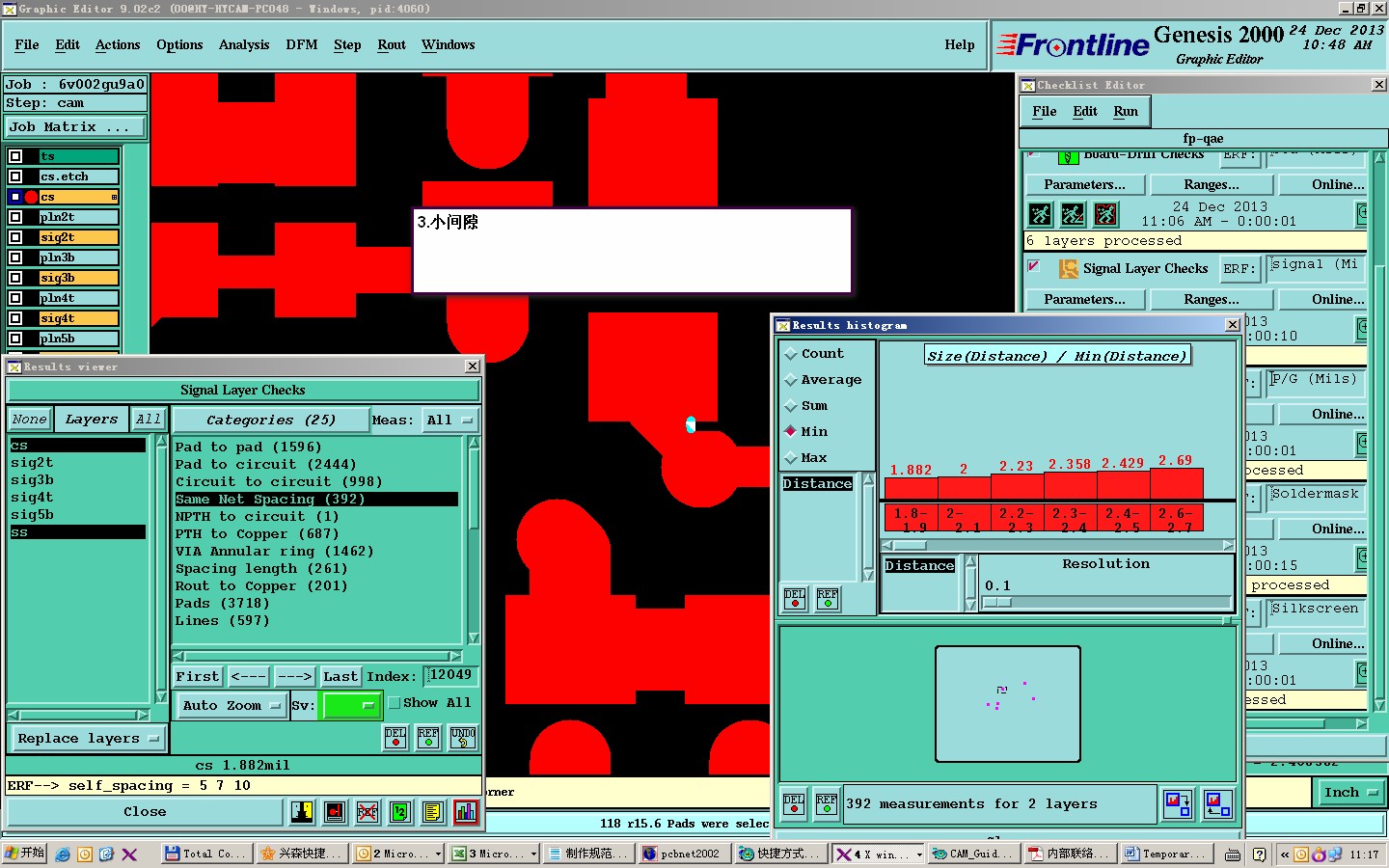Viewport: 1389px width, 868px height.
Task: Select Same Net Spacing (392) category
Action: [316, 500]
